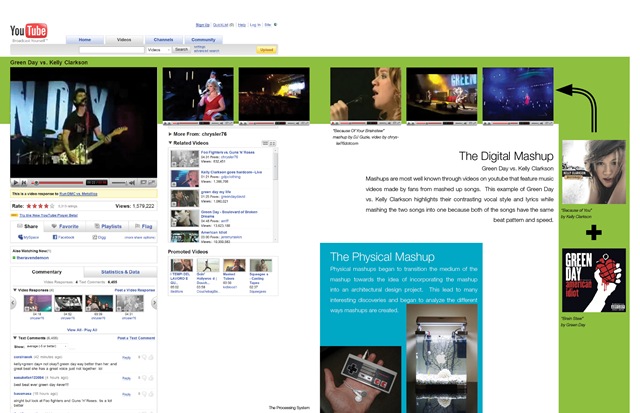Rate the video five stars
The width and height of the screenshot is (640, 413).
coord(52,206)
